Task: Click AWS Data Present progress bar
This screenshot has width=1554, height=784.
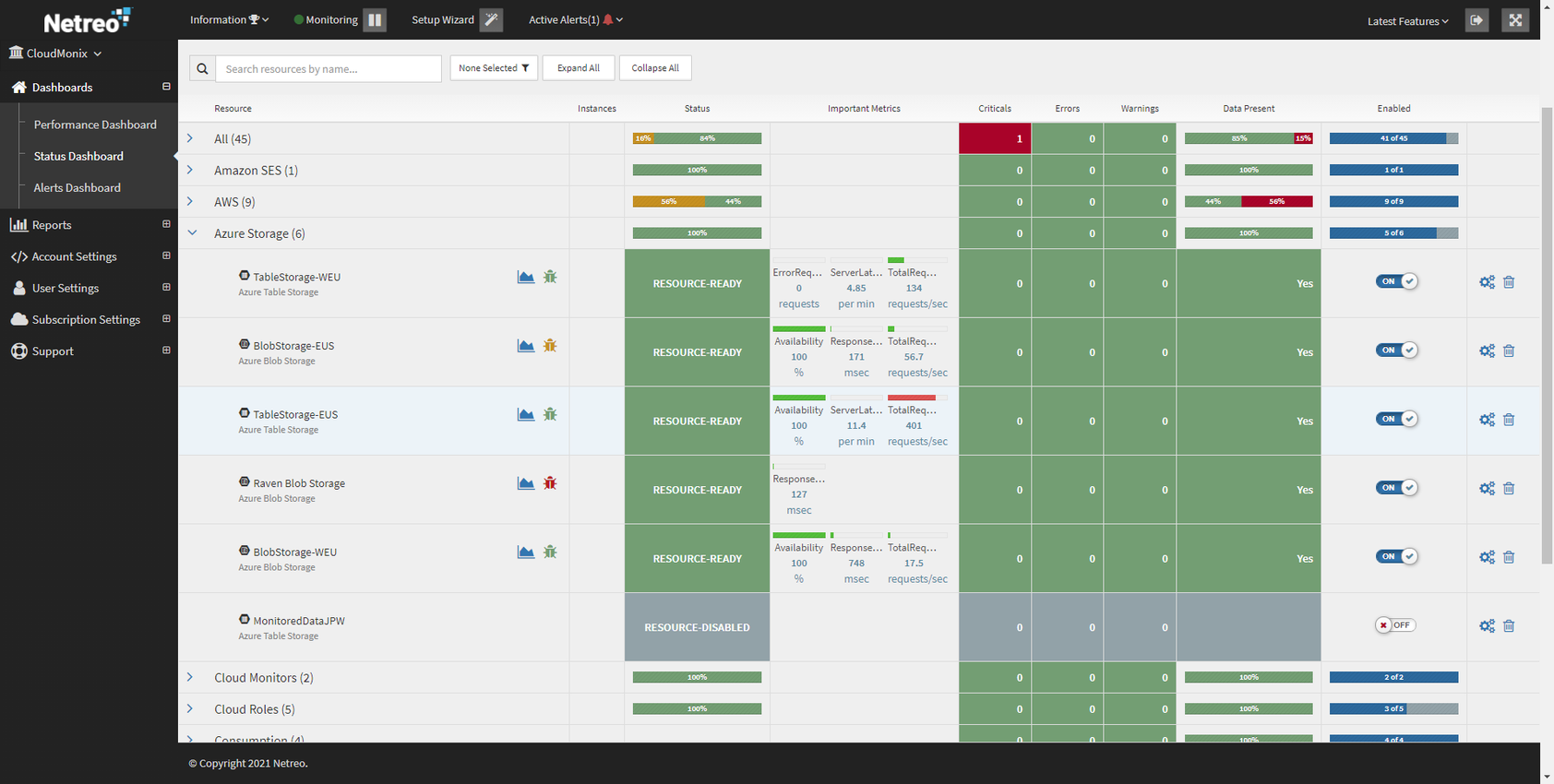Action: [x=1249, y=201]
